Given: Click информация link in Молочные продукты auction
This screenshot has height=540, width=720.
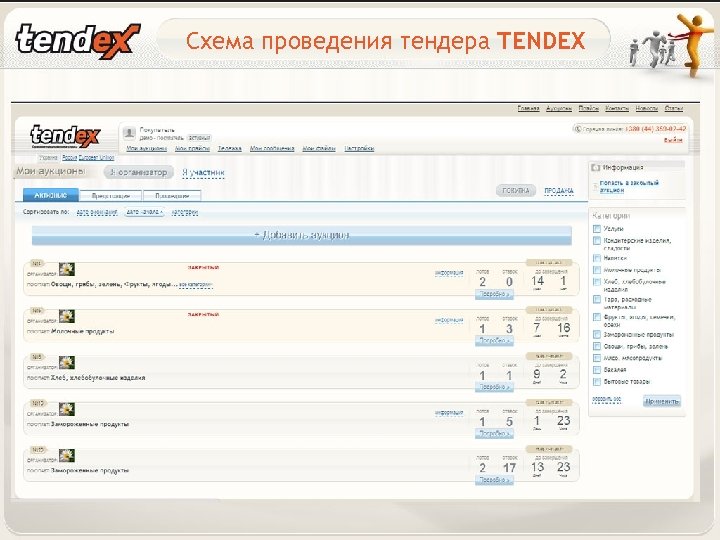Looking at the screenshot, I should pos(449,320).
